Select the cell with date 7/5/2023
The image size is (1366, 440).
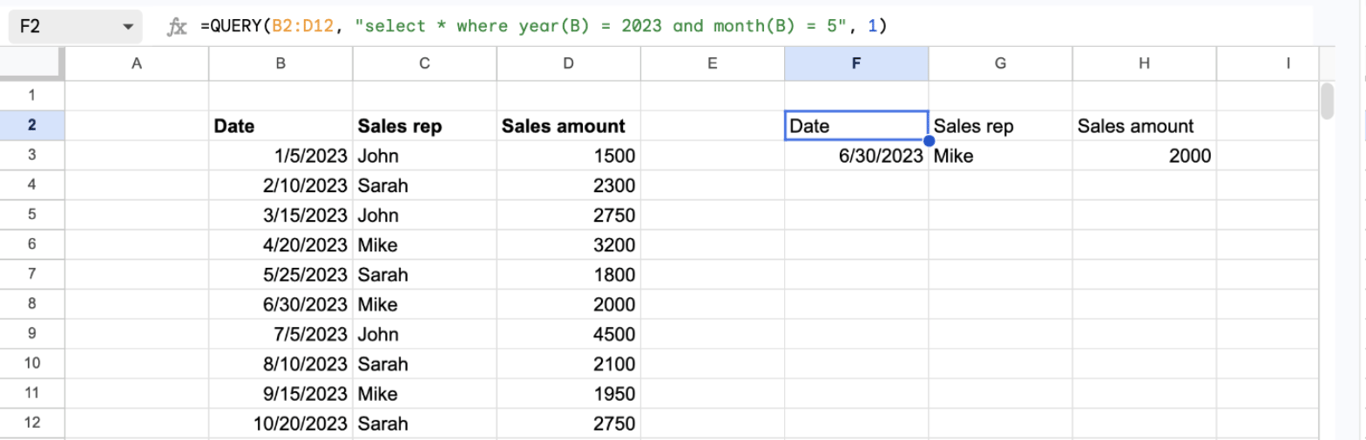click(281, 334)
